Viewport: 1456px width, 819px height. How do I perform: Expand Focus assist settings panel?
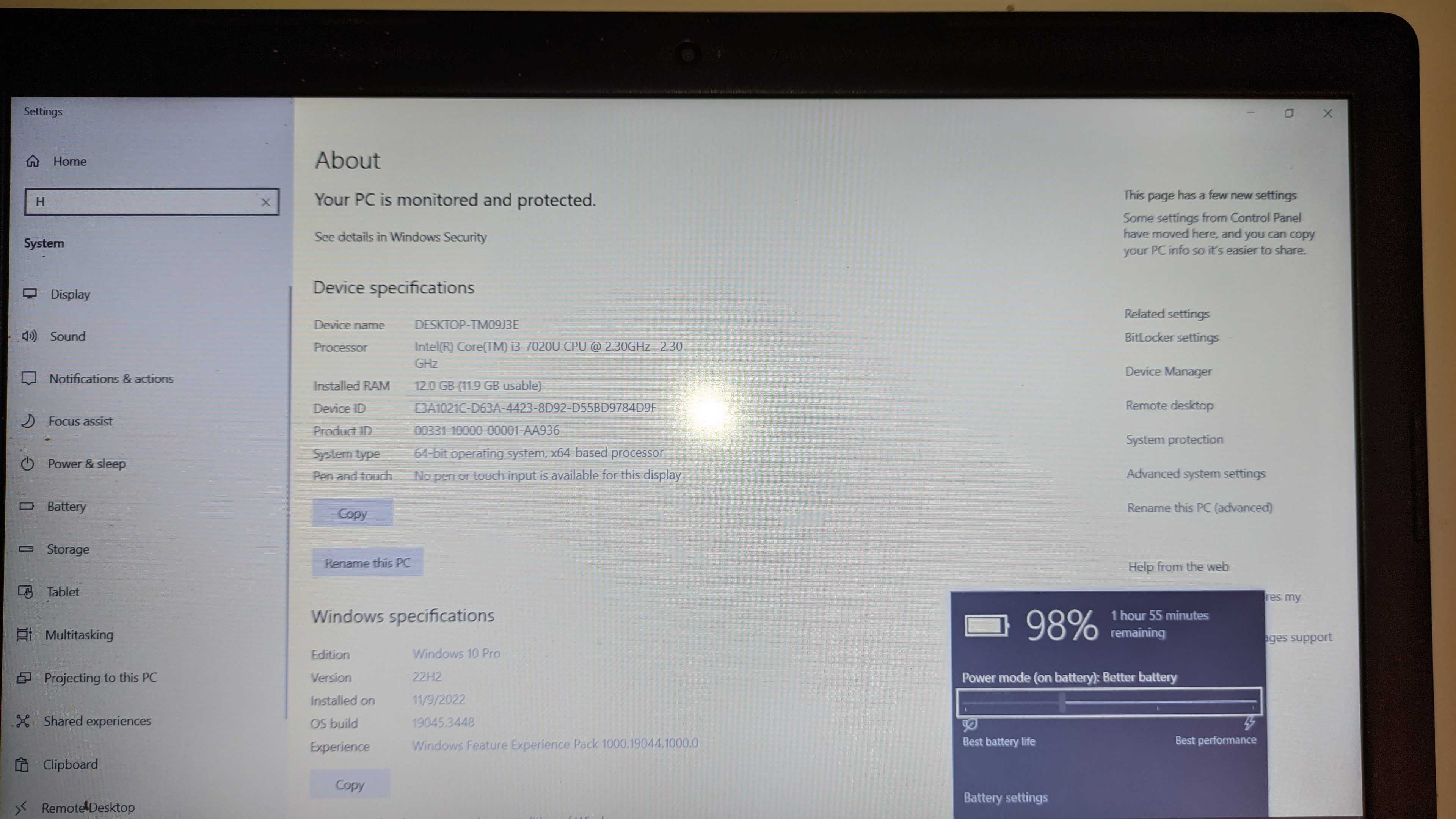pos(80,421)
